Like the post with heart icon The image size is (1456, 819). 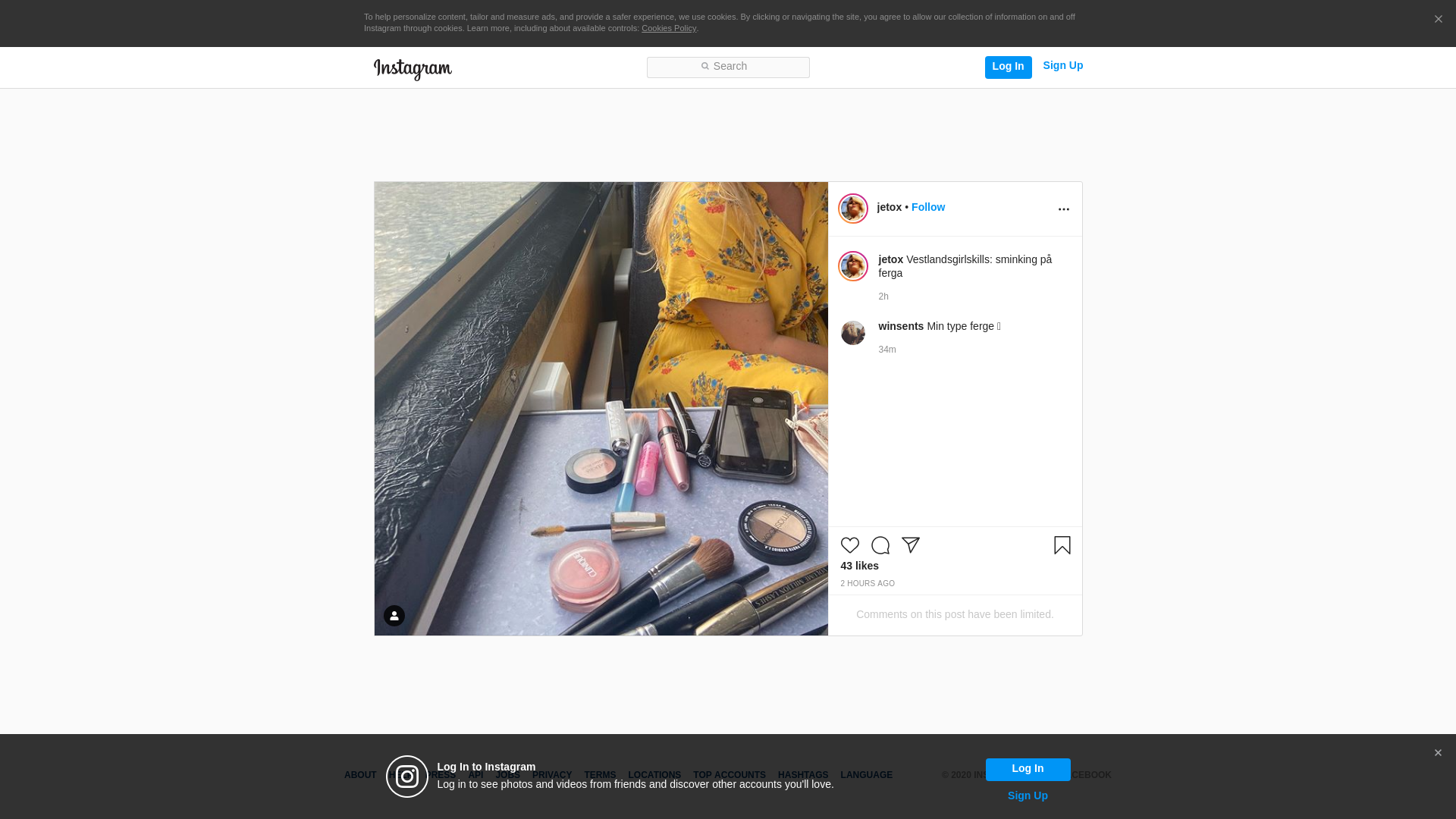click(x=849, y=545)
